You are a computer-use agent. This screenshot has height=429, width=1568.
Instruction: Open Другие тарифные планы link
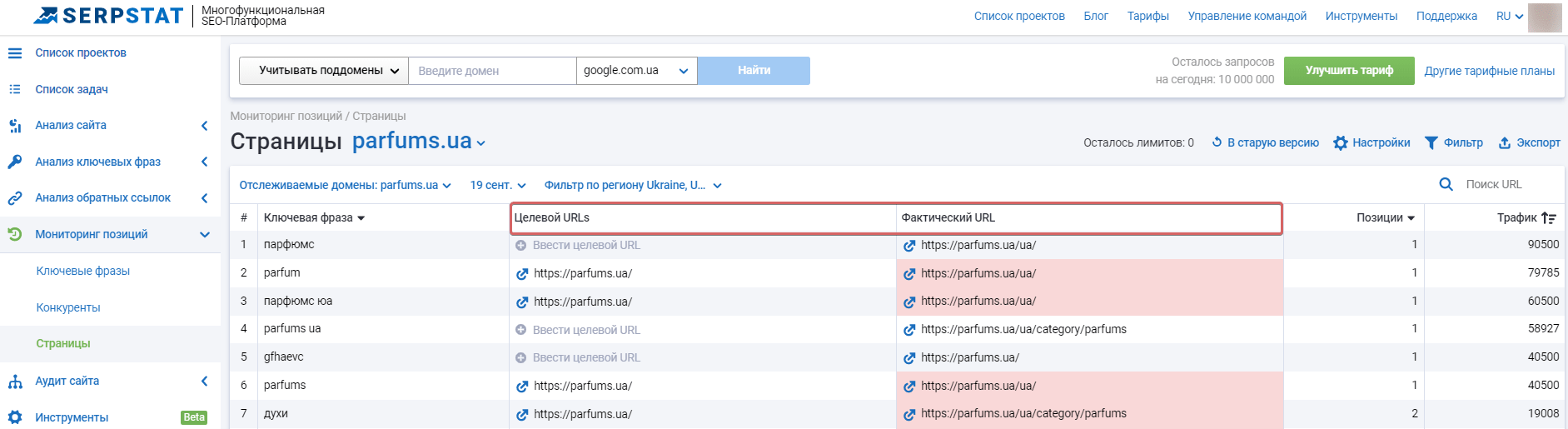[x=1490, y=71]
